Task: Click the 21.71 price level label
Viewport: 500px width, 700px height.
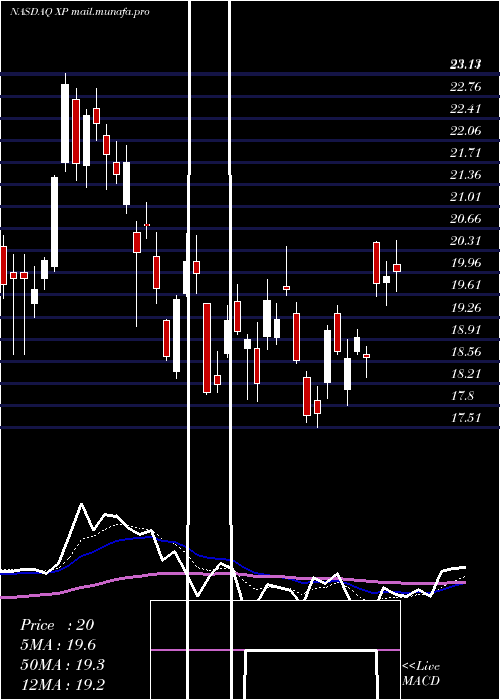Action: pyautogui.click(x=465, y=153)
